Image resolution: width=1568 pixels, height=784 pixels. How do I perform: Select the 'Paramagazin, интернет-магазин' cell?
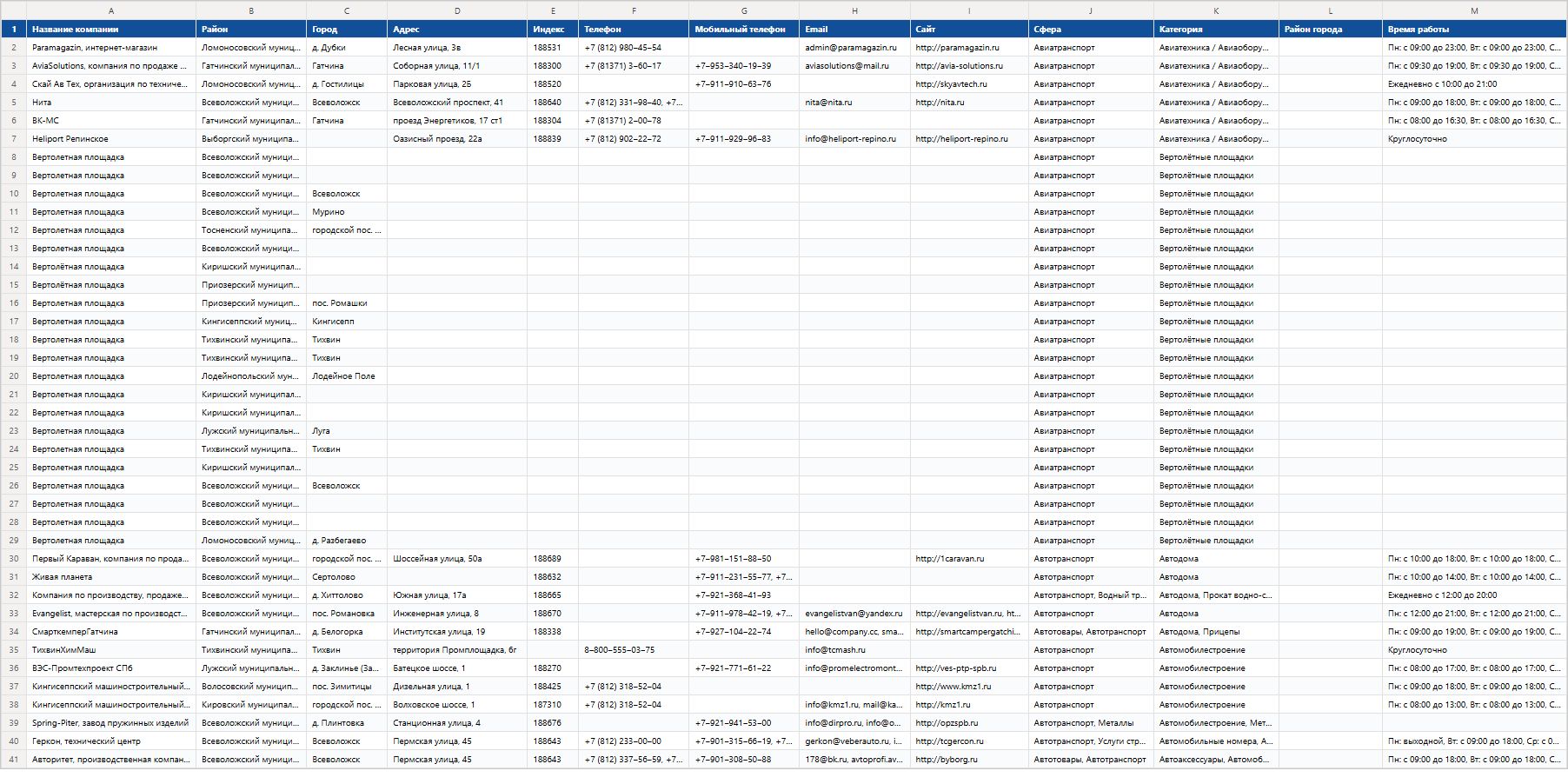pos(111,48)
